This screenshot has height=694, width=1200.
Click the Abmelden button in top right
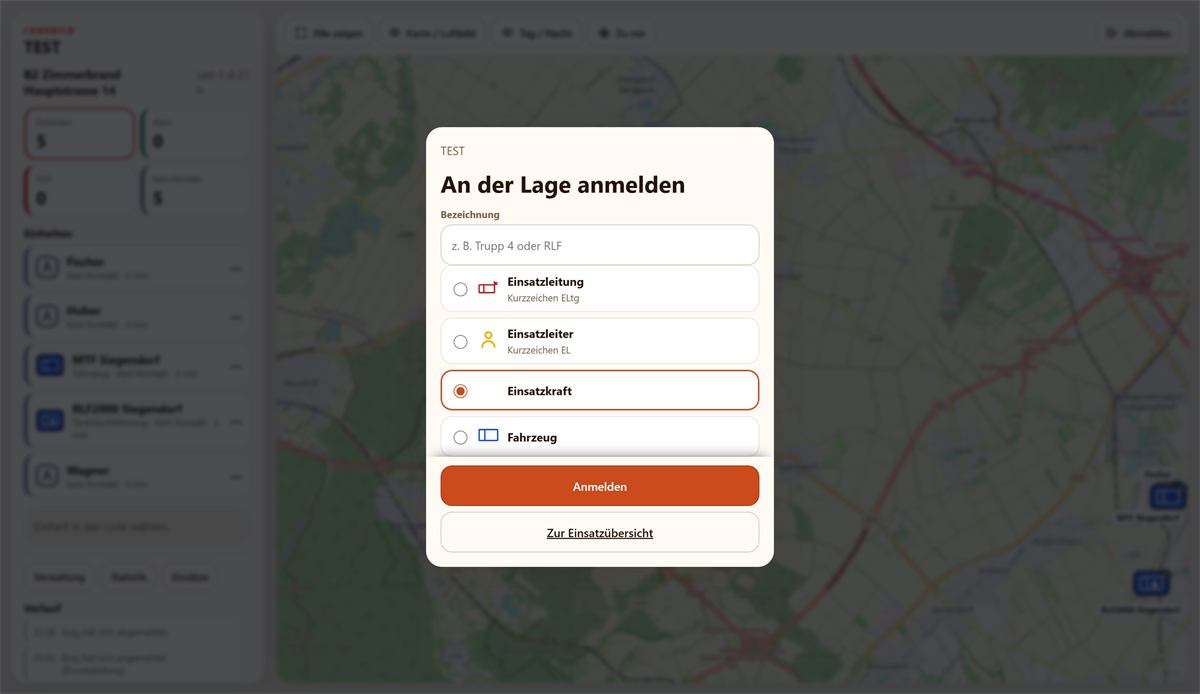(1138, 33)
